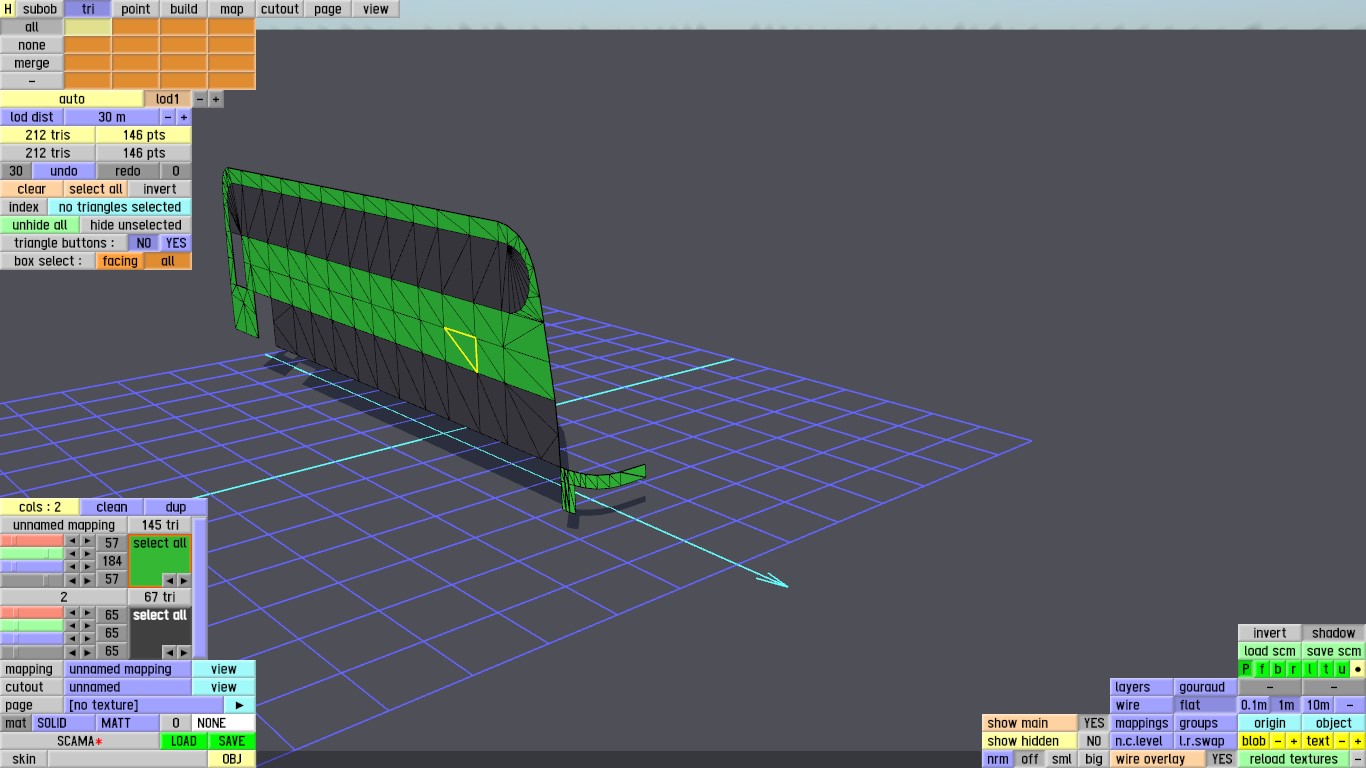Click the red asterisk beside SCAMA
This screenshot has width=1366, height=768.
click(99, 742)
